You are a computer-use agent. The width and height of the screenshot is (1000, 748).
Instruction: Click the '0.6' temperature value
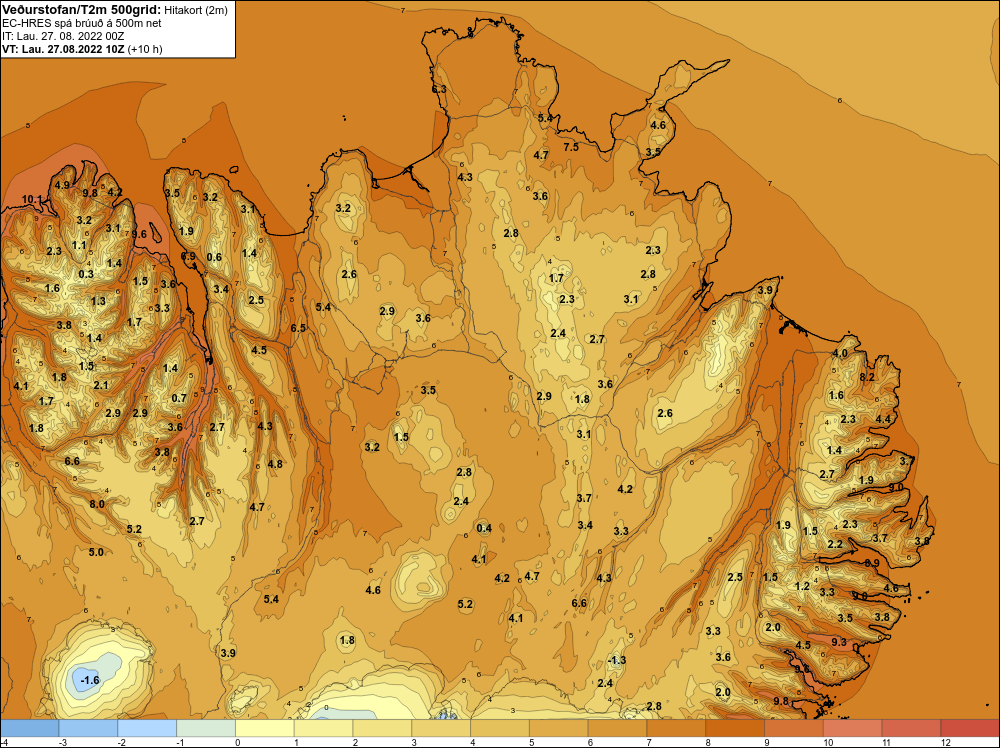(x=214, y=258)
